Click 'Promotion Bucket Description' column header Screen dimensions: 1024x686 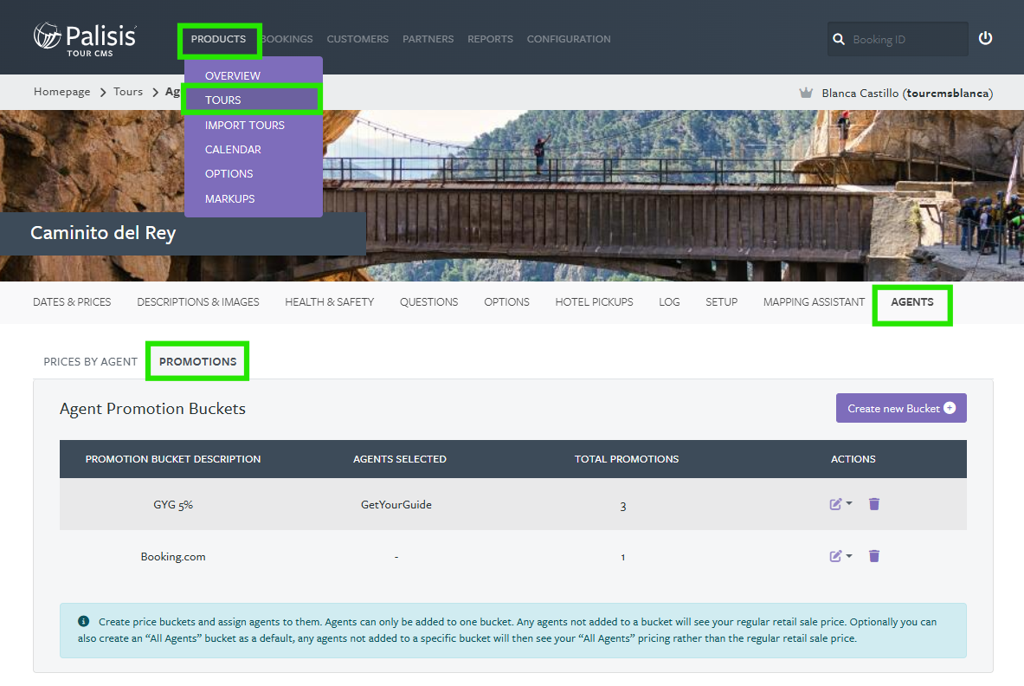click(x=173, y=459)
